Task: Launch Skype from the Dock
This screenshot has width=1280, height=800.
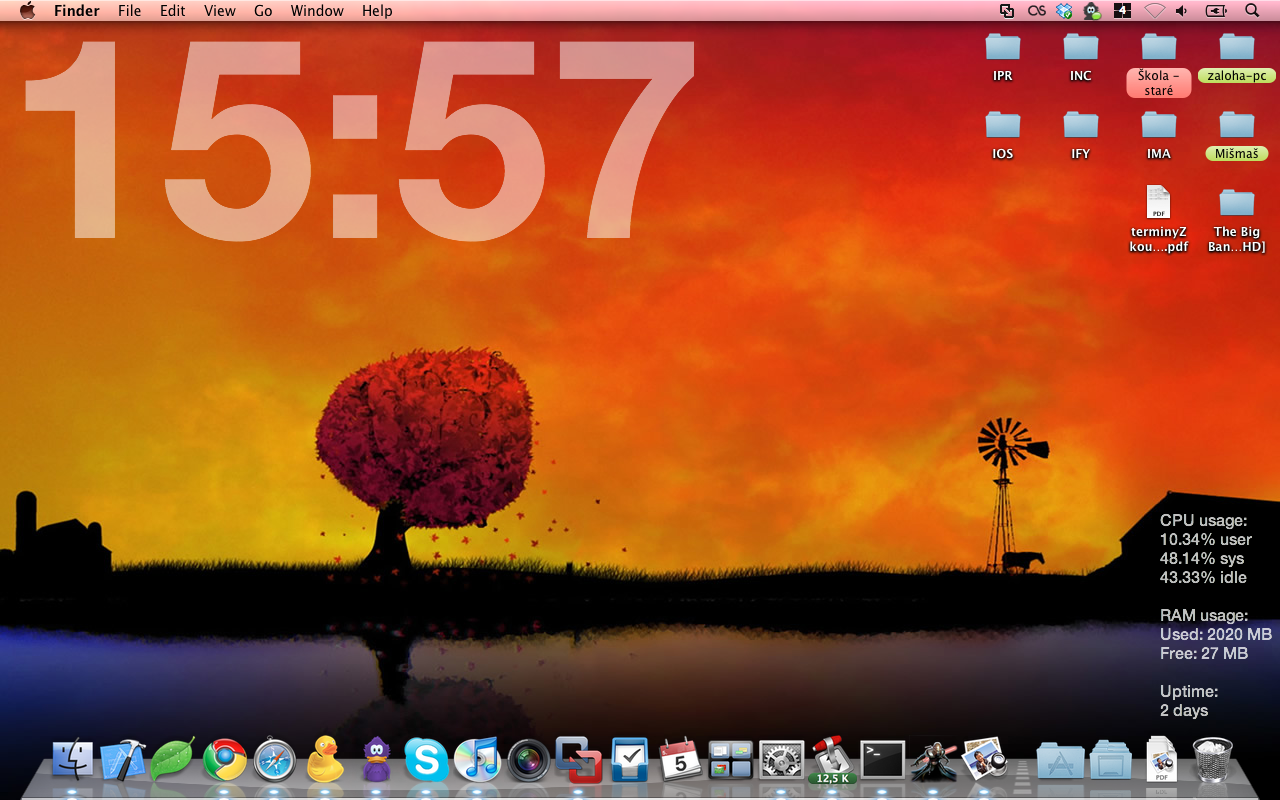Action: (x=427, y=760)
